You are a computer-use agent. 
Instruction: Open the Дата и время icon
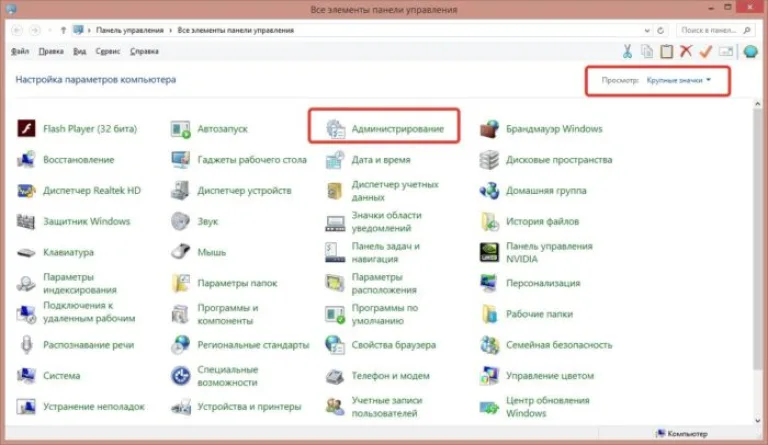(x=336, y=160)
